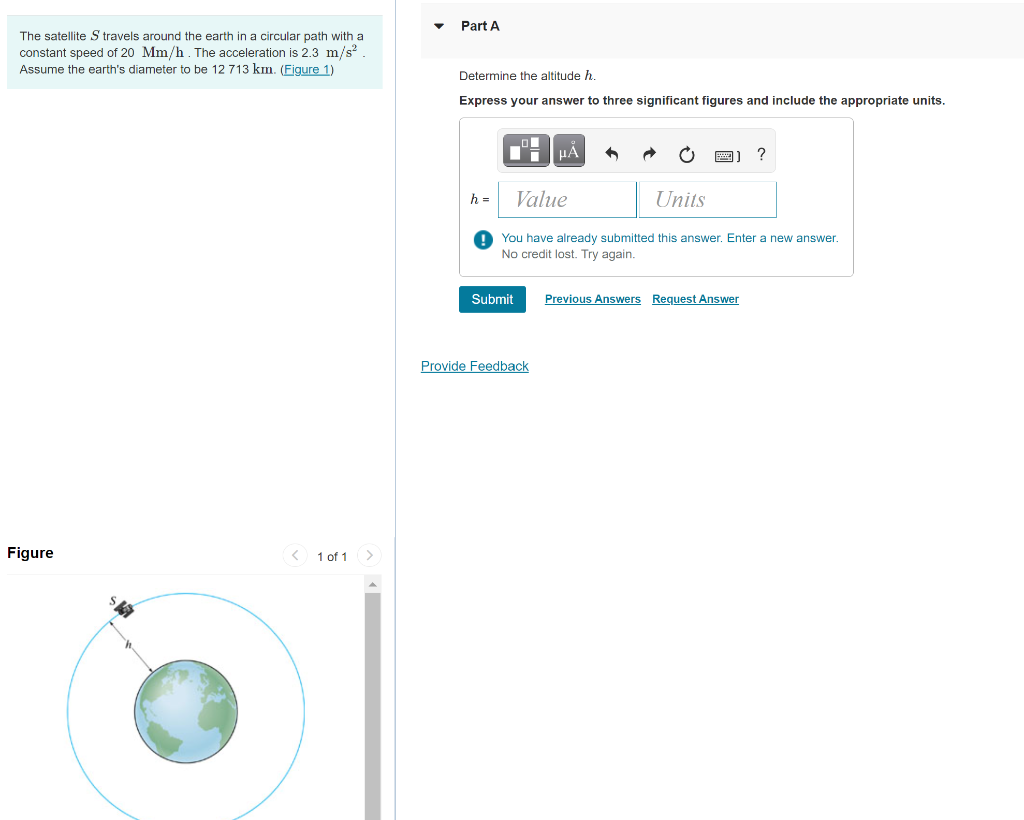The width and height of the screenshot is (1024, 820).
Task: Click Request Answer
Action: (695, 299)
